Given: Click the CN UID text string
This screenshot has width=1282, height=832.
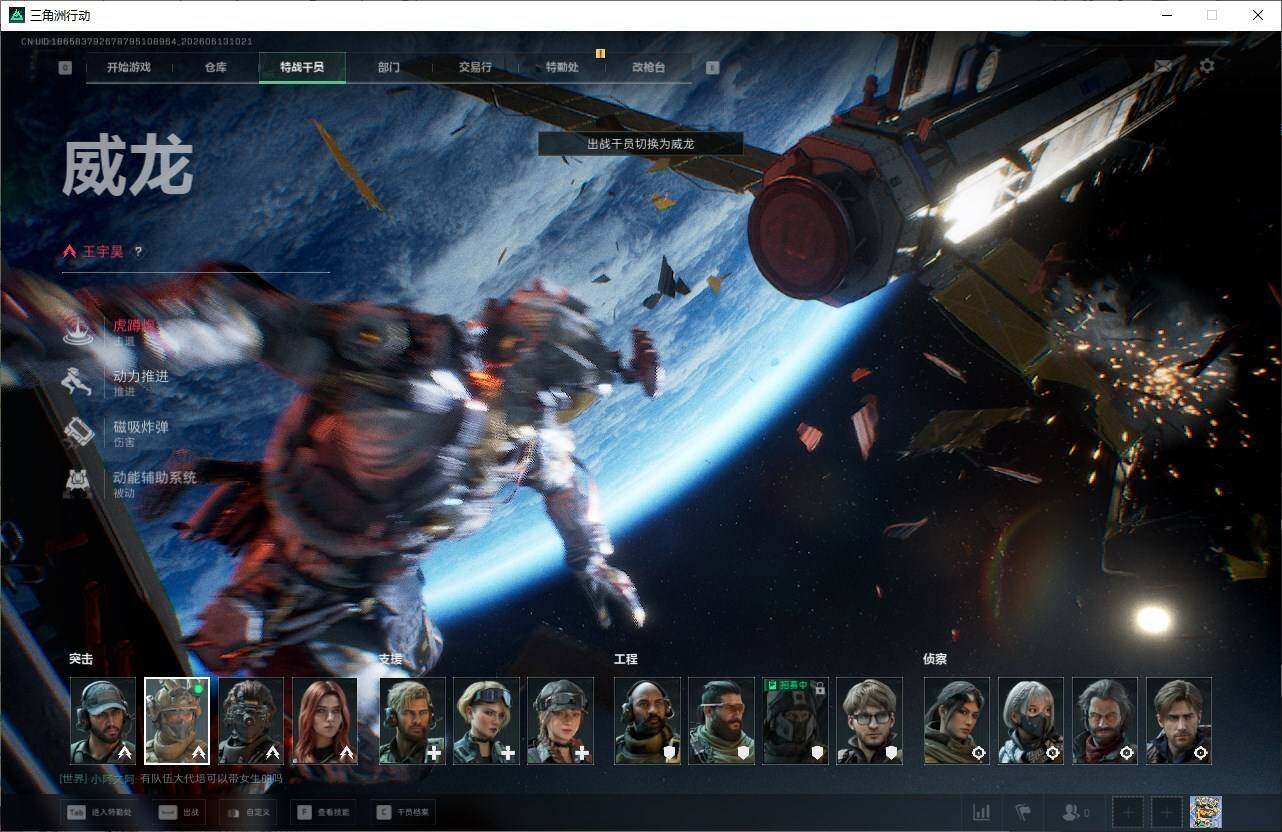Looking at the screenshot, I should [137, 42].
